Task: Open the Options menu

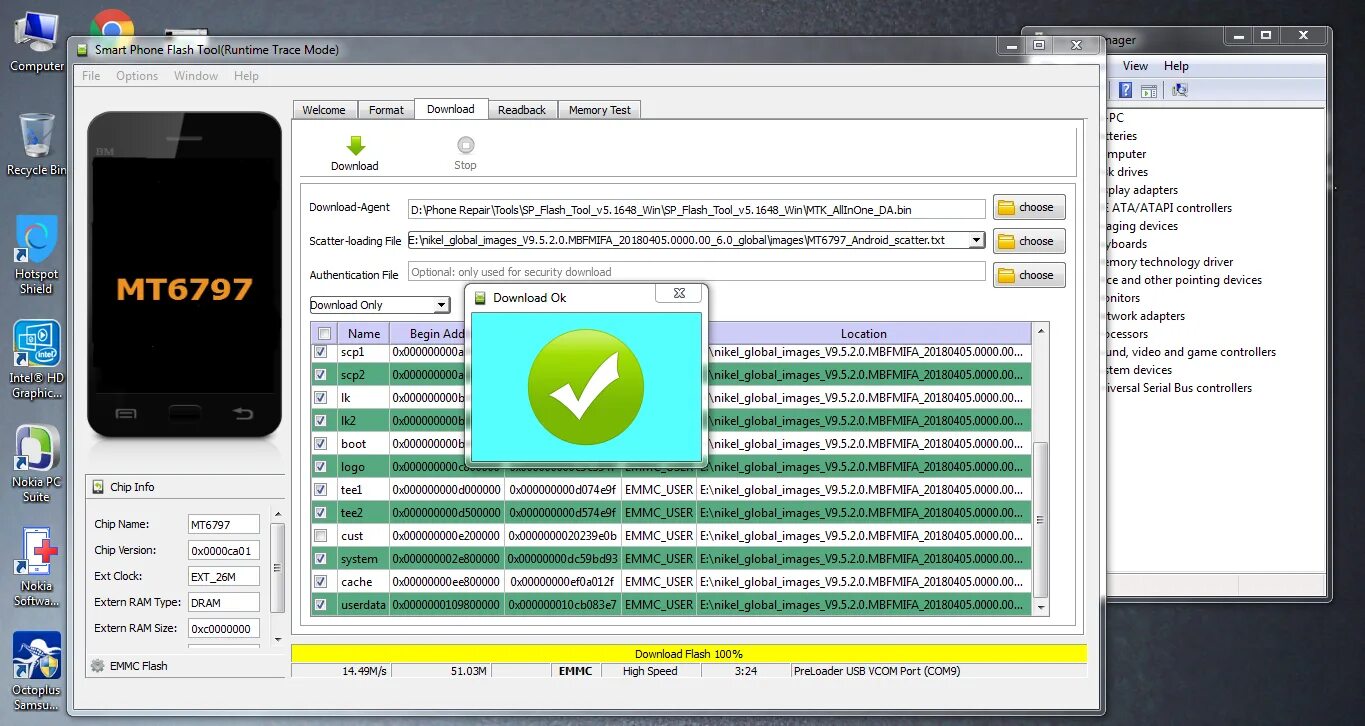Action: (137, 76)
